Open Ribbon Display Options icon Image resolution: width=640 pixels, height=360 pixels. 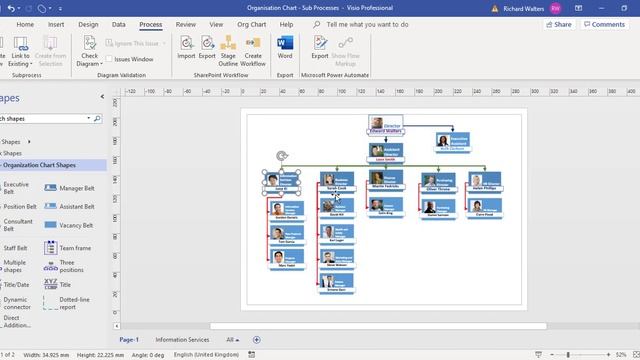tap(578, 8)
